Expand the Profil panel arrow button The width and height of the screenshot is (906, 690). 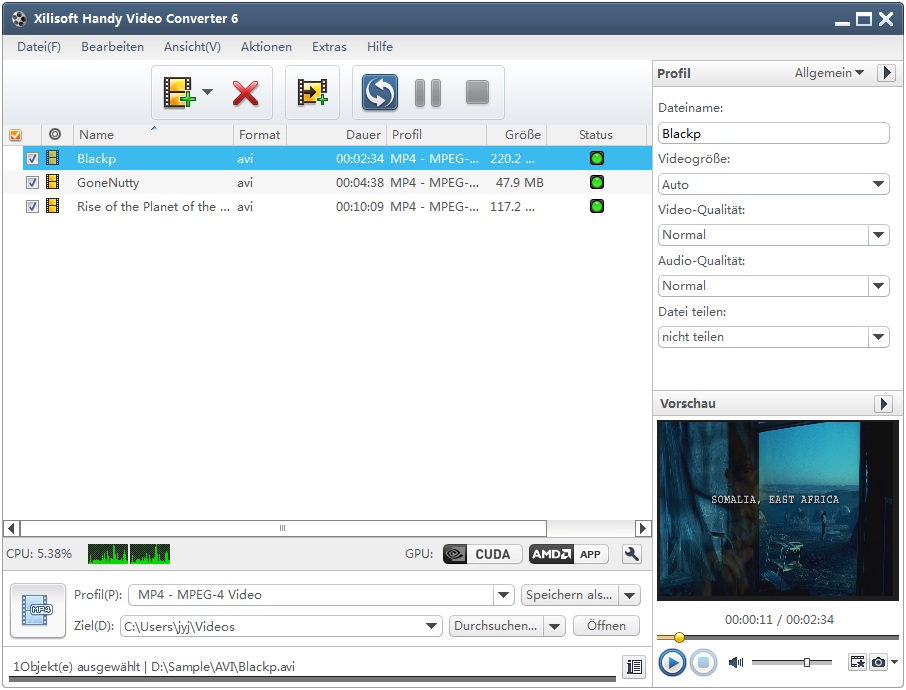point(886,73)
